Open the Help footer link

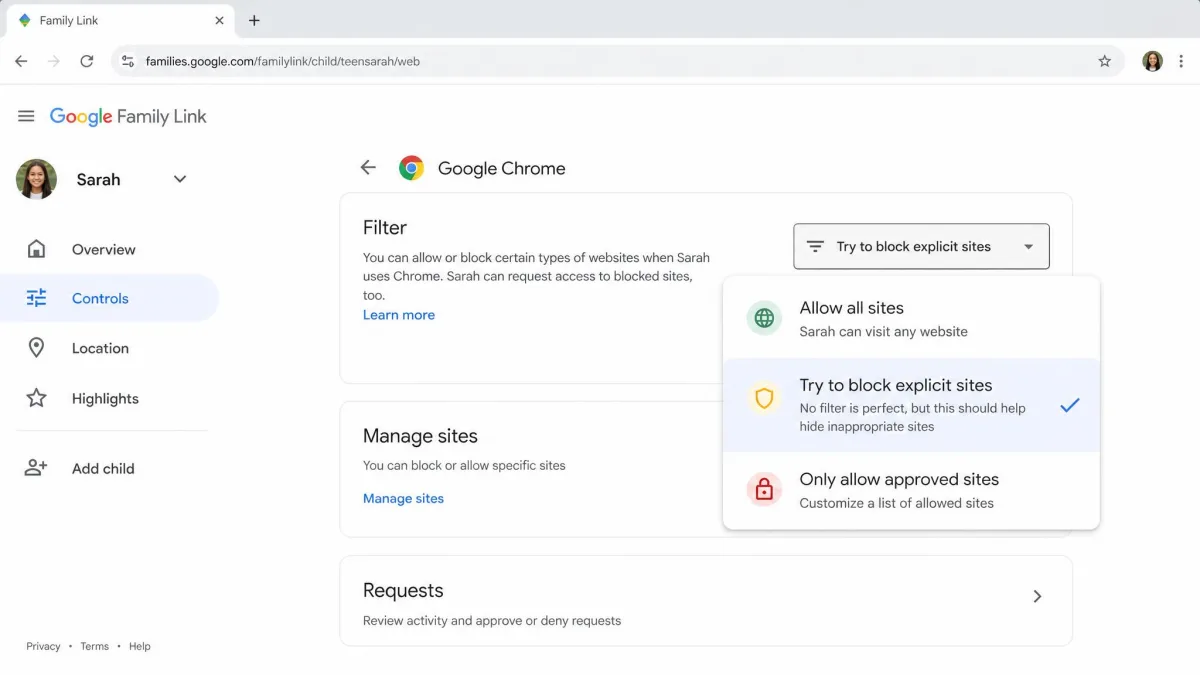[140, 646]
